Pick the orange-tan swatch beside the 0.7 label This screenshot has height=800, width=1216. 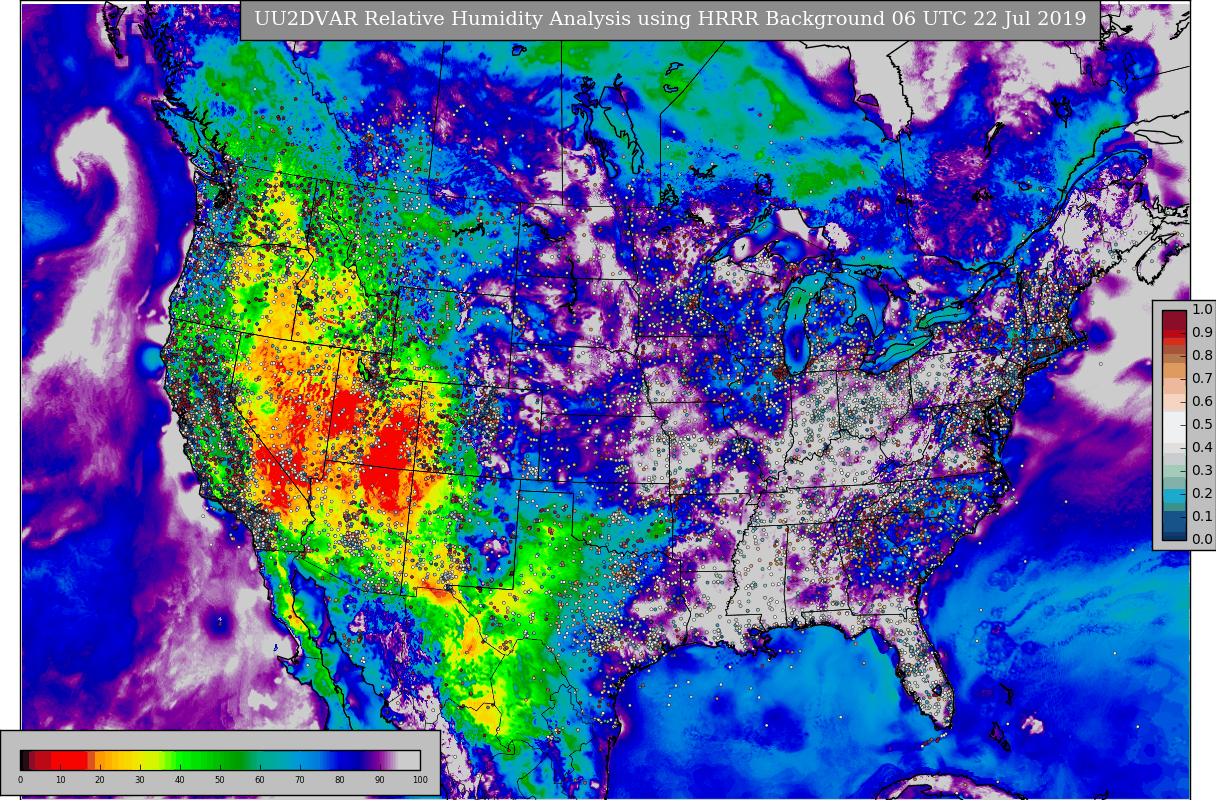tap(1174, 372)
